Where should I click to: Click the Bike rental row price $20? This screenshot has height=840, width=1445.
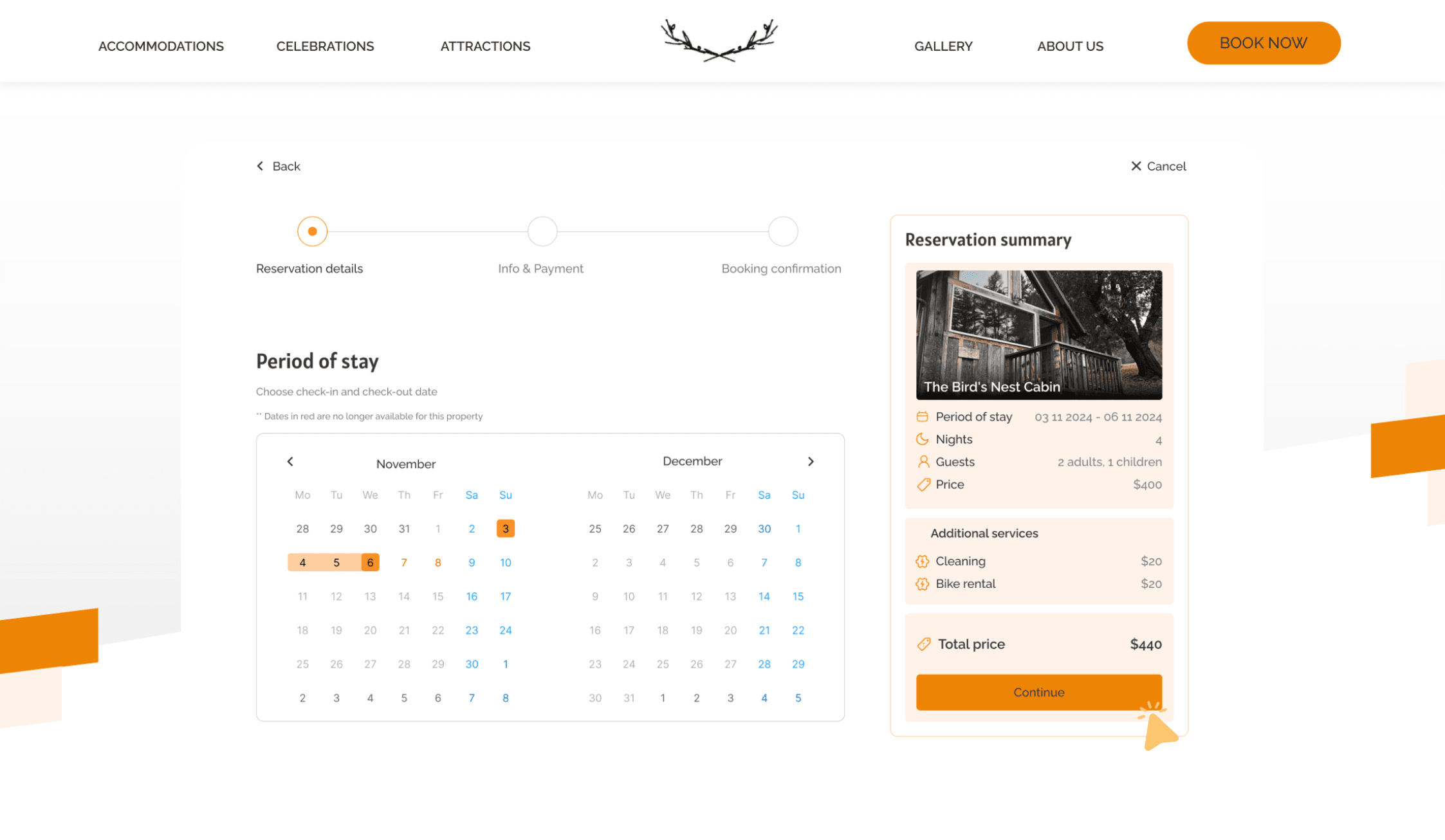tap(1151, 583)
